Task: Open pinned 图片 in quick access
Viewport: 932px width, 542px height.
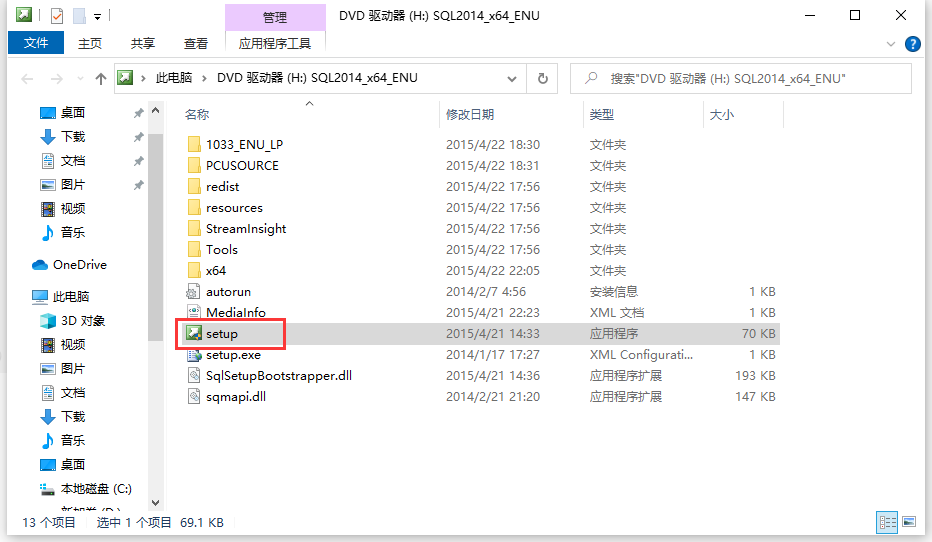Action: (x=73, y=185)
